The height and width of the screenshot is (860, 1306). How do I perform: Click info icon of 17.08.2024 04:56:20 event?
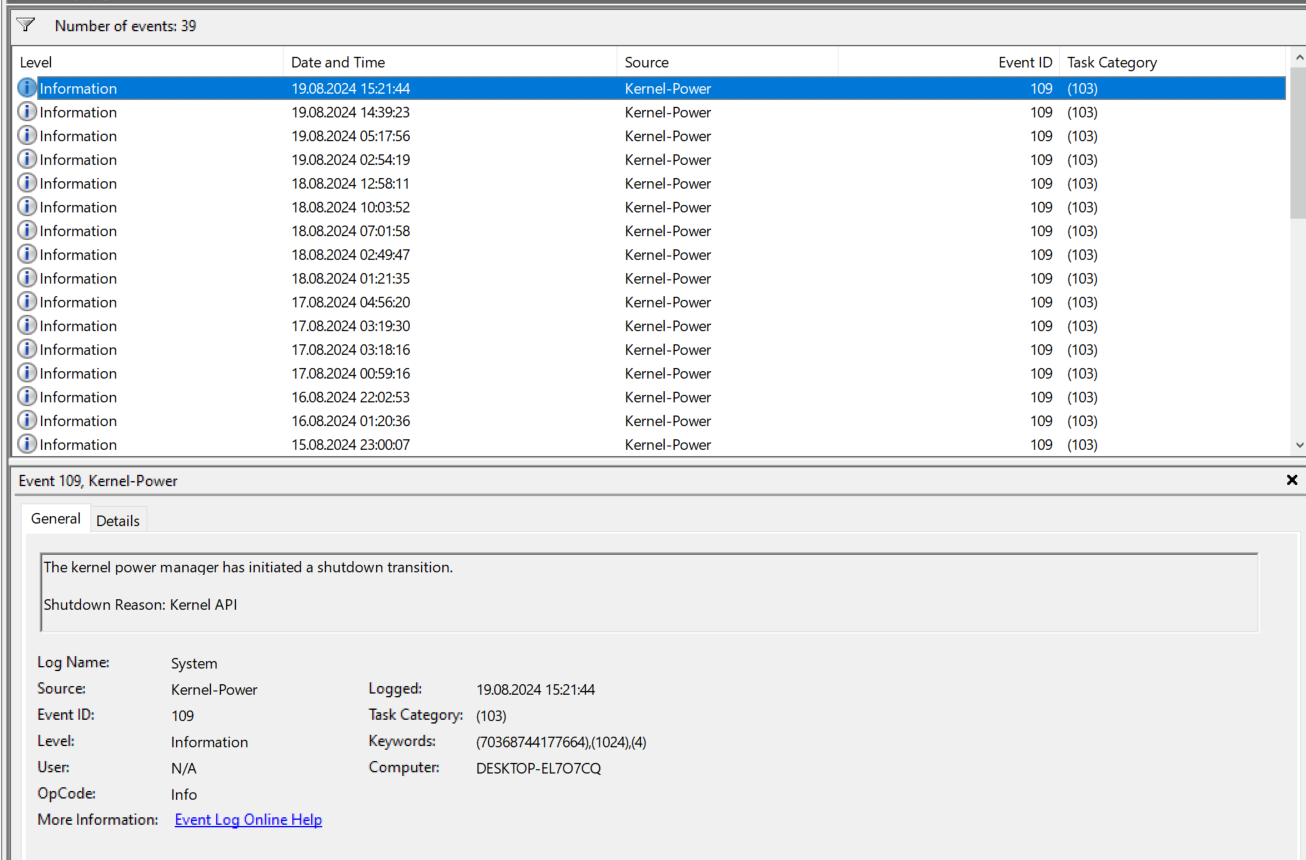[x=27, y=302]
